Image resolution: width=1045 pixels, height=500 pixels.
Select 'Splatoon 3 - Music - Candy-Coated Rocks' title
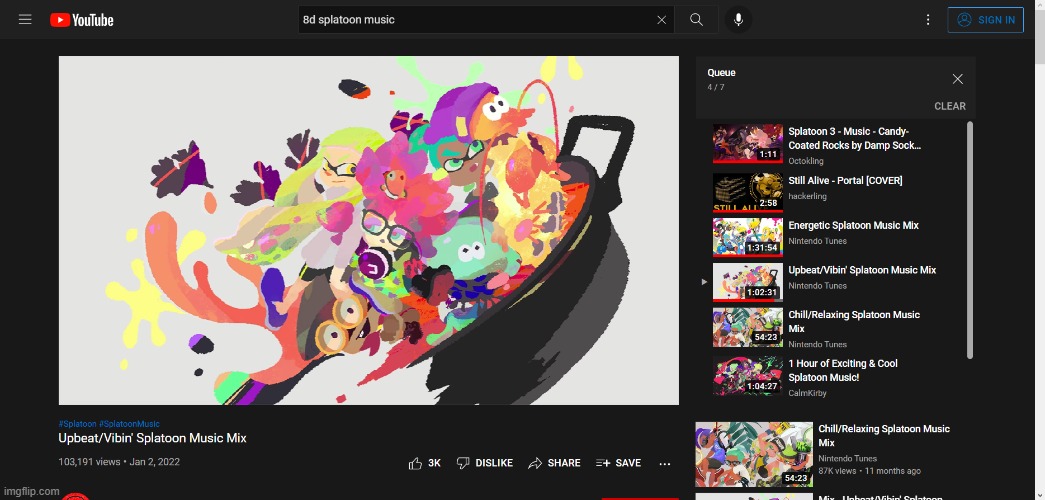point(854,138)
